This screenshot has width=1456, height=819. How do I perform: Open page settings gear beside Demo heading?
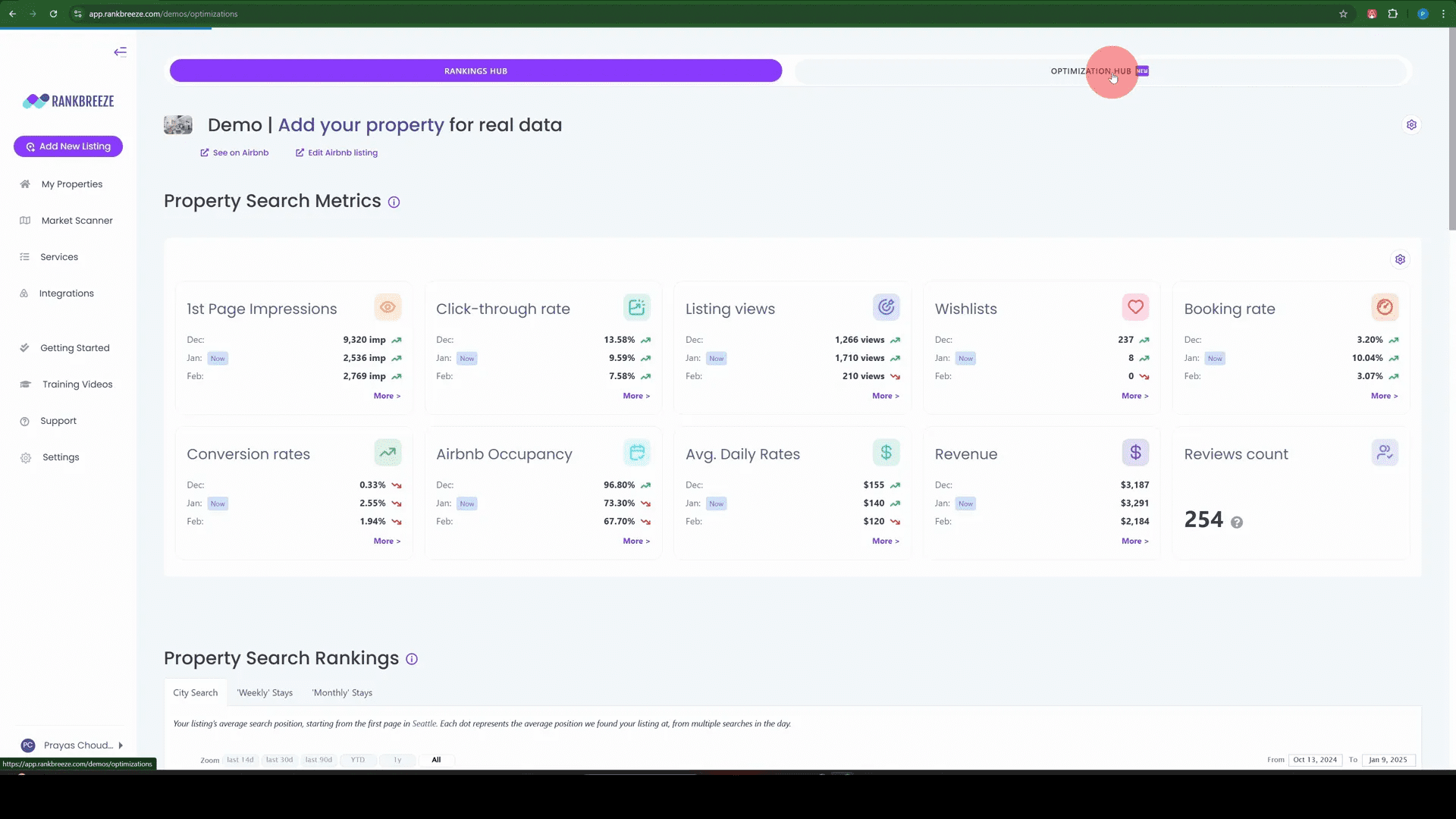(x=1411, y=125)
